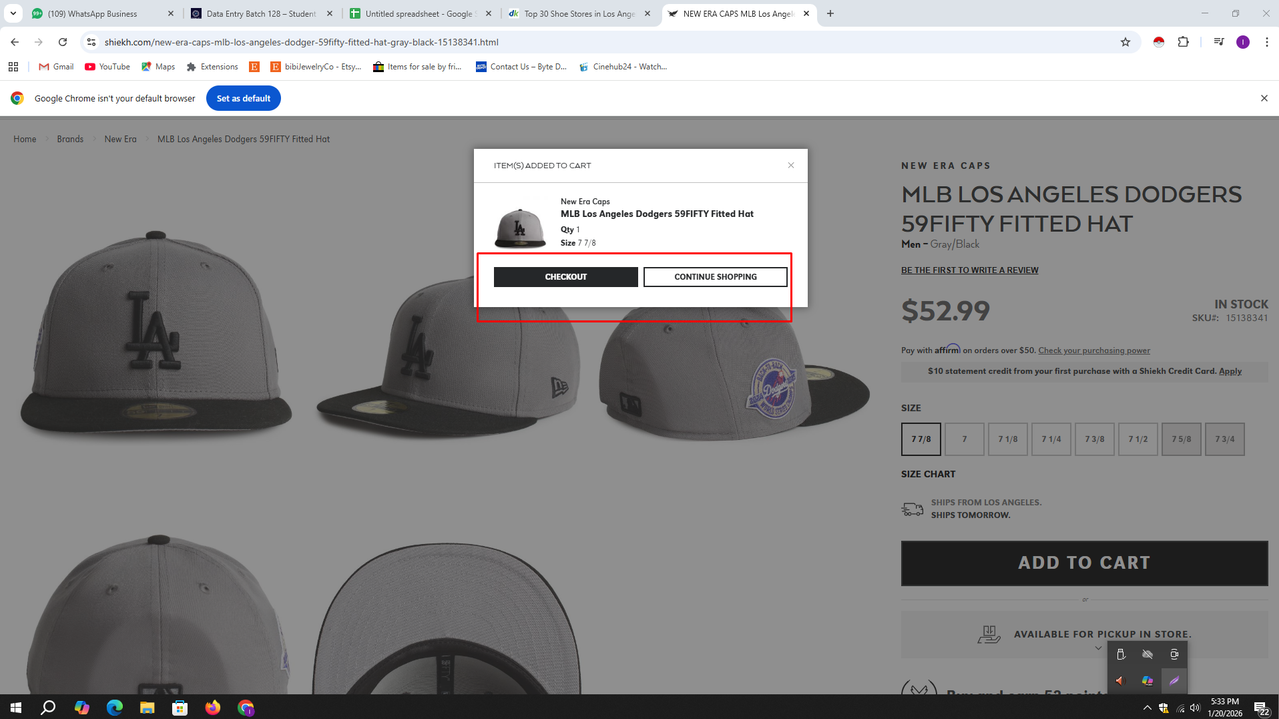Open Microsoft Store from the taskbar

tap(180, 707)
